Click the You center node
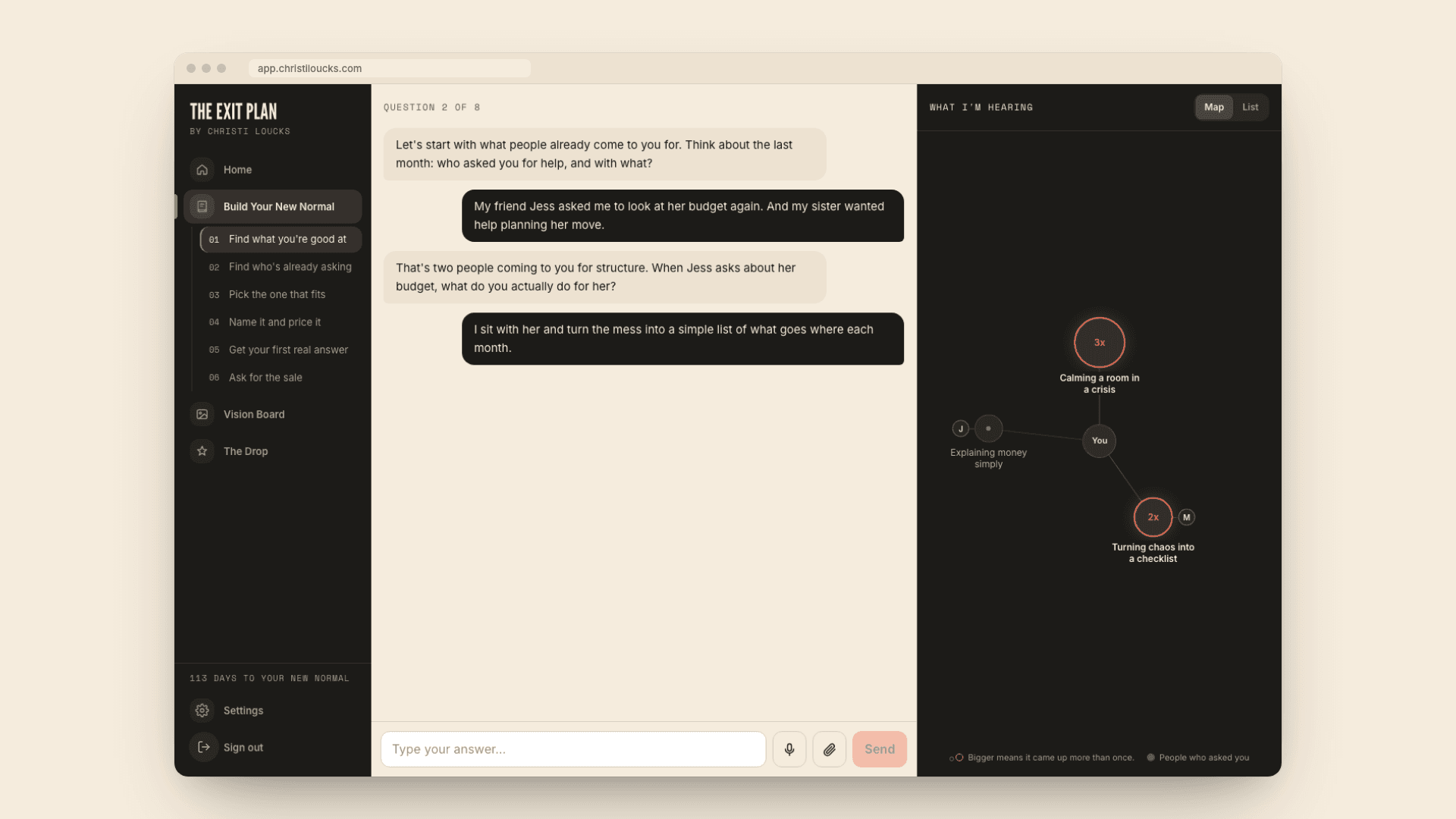This screenshot has height=819, width=1456. pyautogui.click(x=1100, y=441)
